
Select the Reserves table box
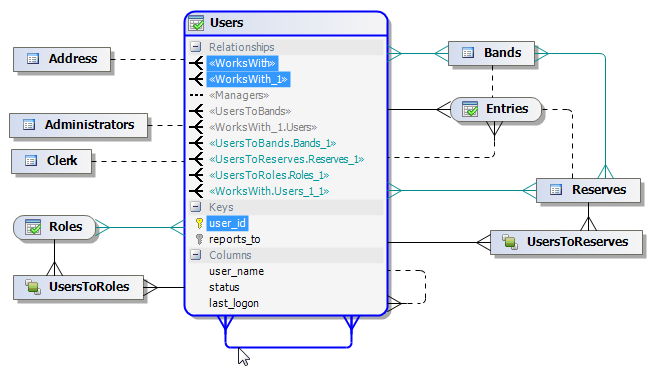coord(588,191)
